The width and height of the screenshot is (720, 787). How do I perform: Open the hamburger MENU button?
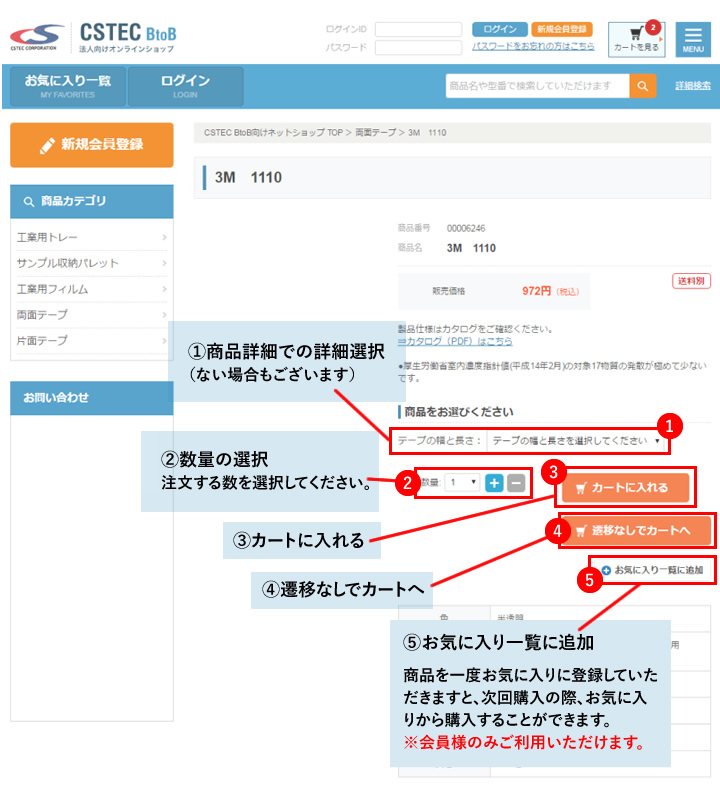(x=693, y=39)
